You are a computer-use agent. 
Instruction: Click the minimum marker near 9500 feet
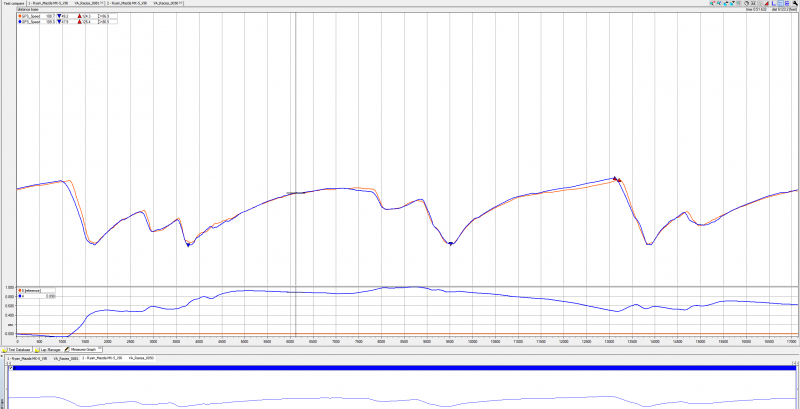pyautogui.click(x=451, y=244)
